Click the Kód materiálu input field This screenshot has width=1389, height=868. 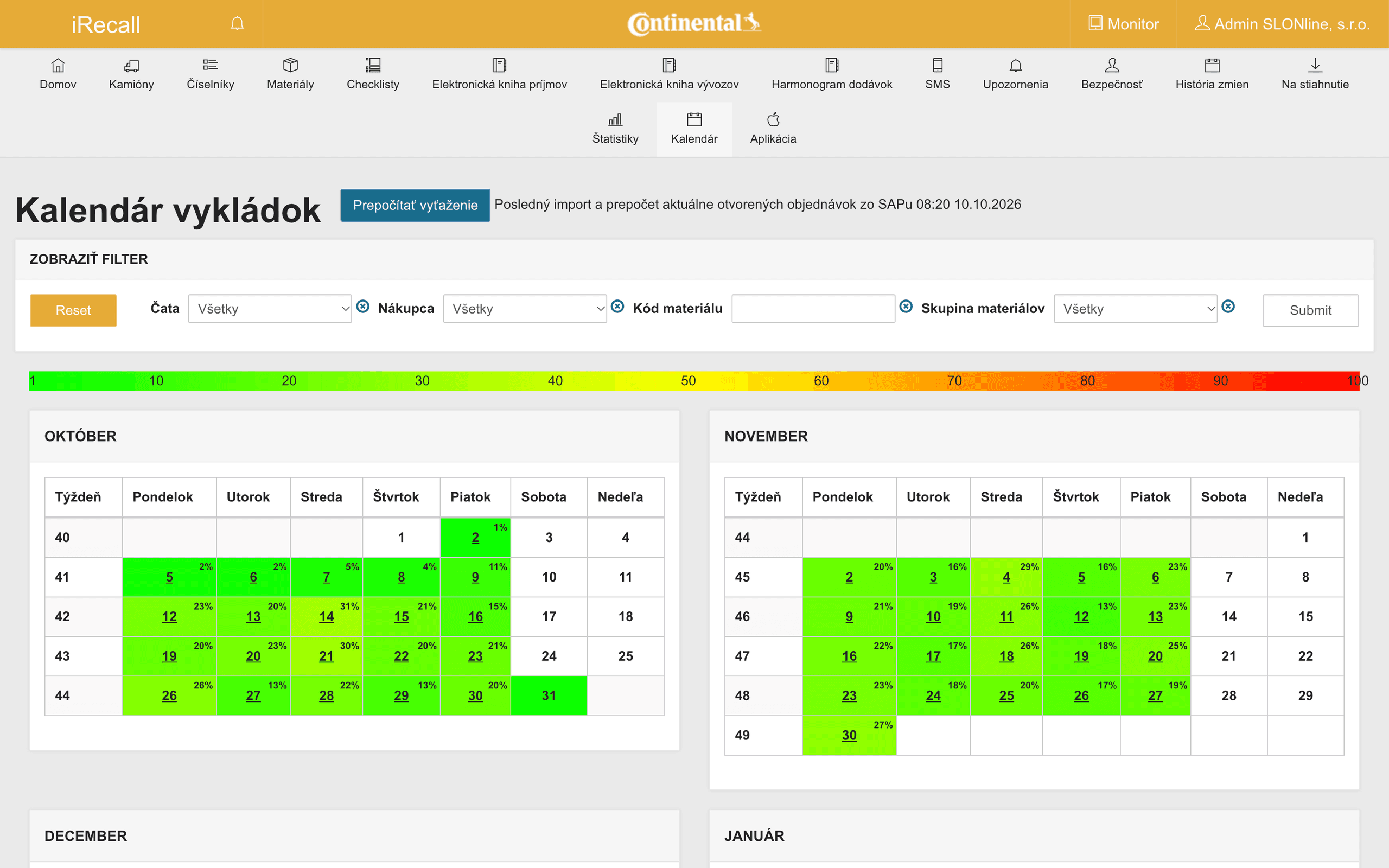point(813,309)
